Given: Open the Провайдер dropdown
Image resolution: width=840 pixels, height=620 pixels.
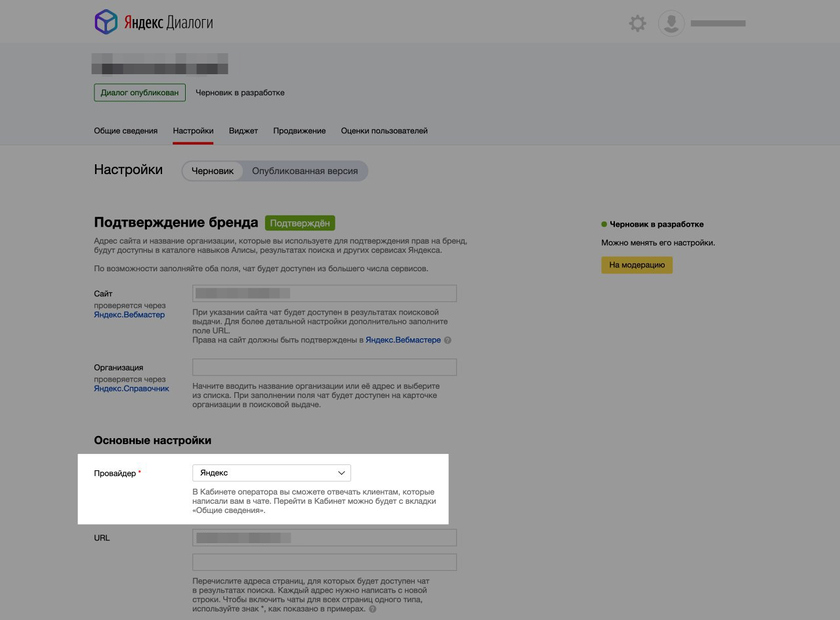Looking at the screenshot, I should coord(271,471).
